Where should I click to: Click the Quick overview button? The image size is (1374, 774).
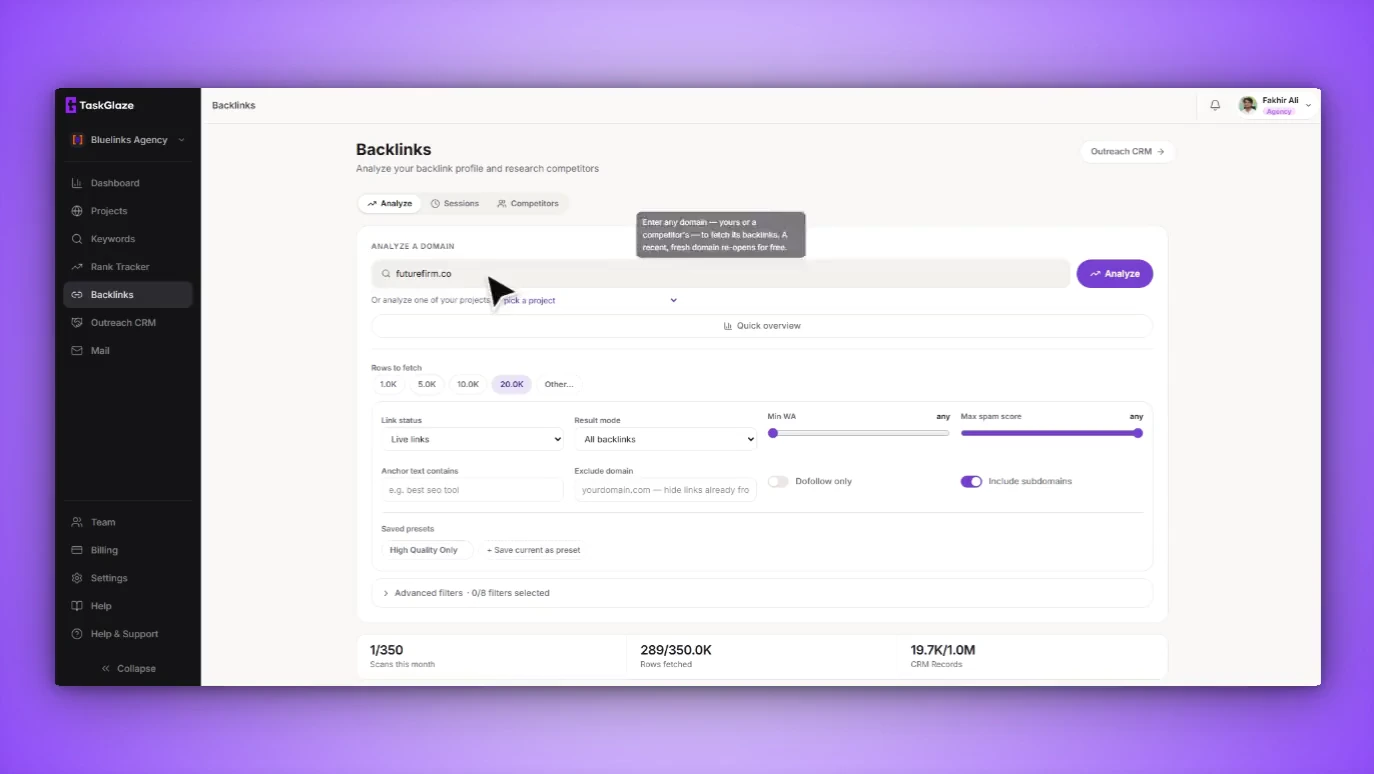762,326
